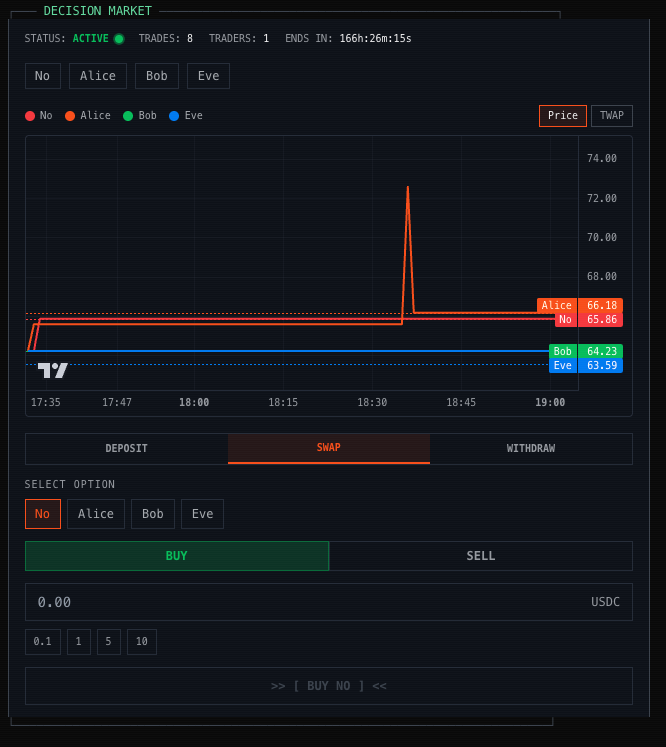
Task: Choose Eve under Select Option
Action: (202, 514)
